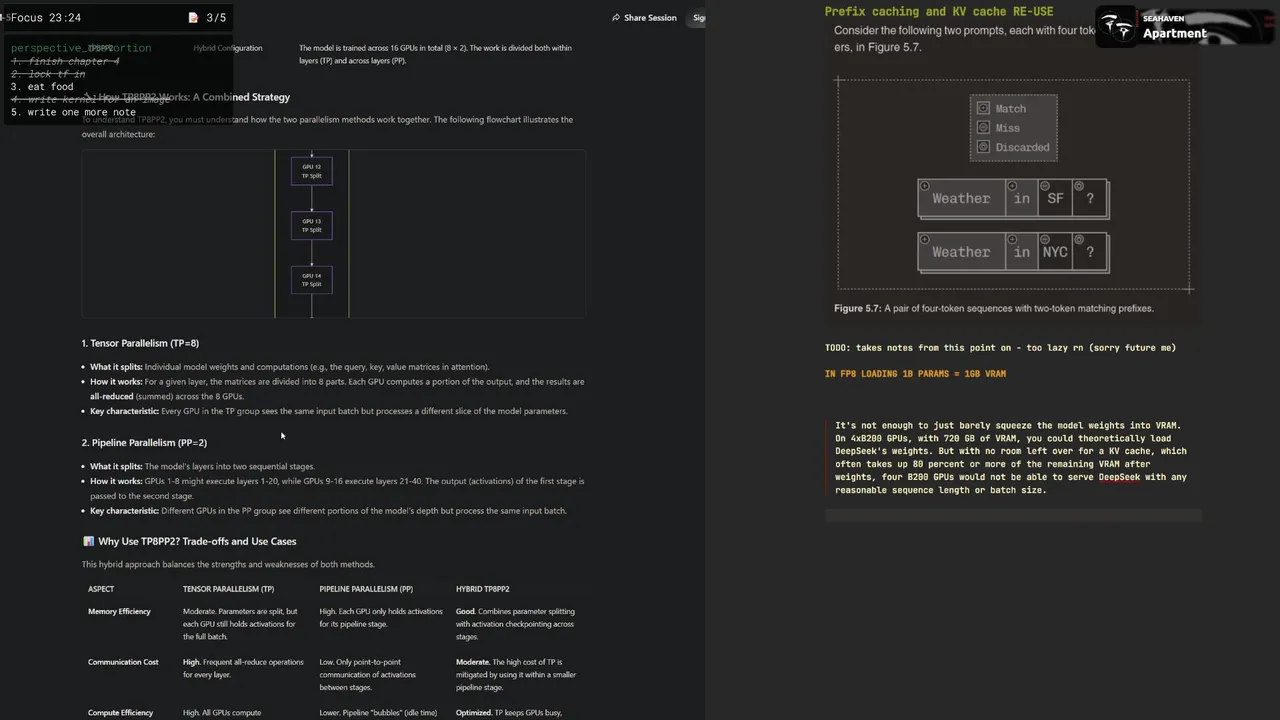
Task: Click the Share Session arrow icon
Action: [616, 17]
